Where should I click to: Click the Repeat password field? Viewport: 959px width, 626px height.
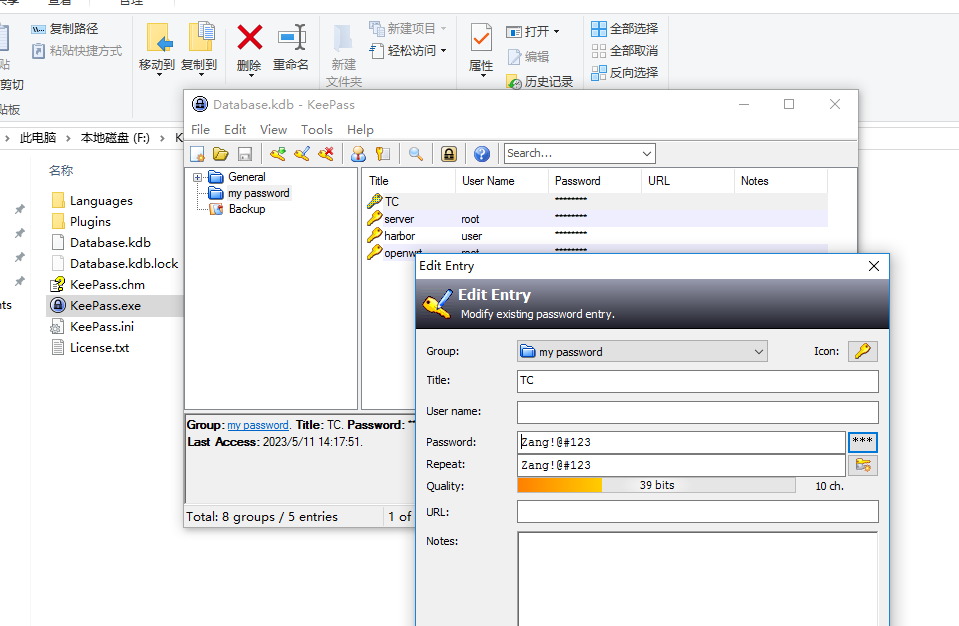(x=681, y=465)
